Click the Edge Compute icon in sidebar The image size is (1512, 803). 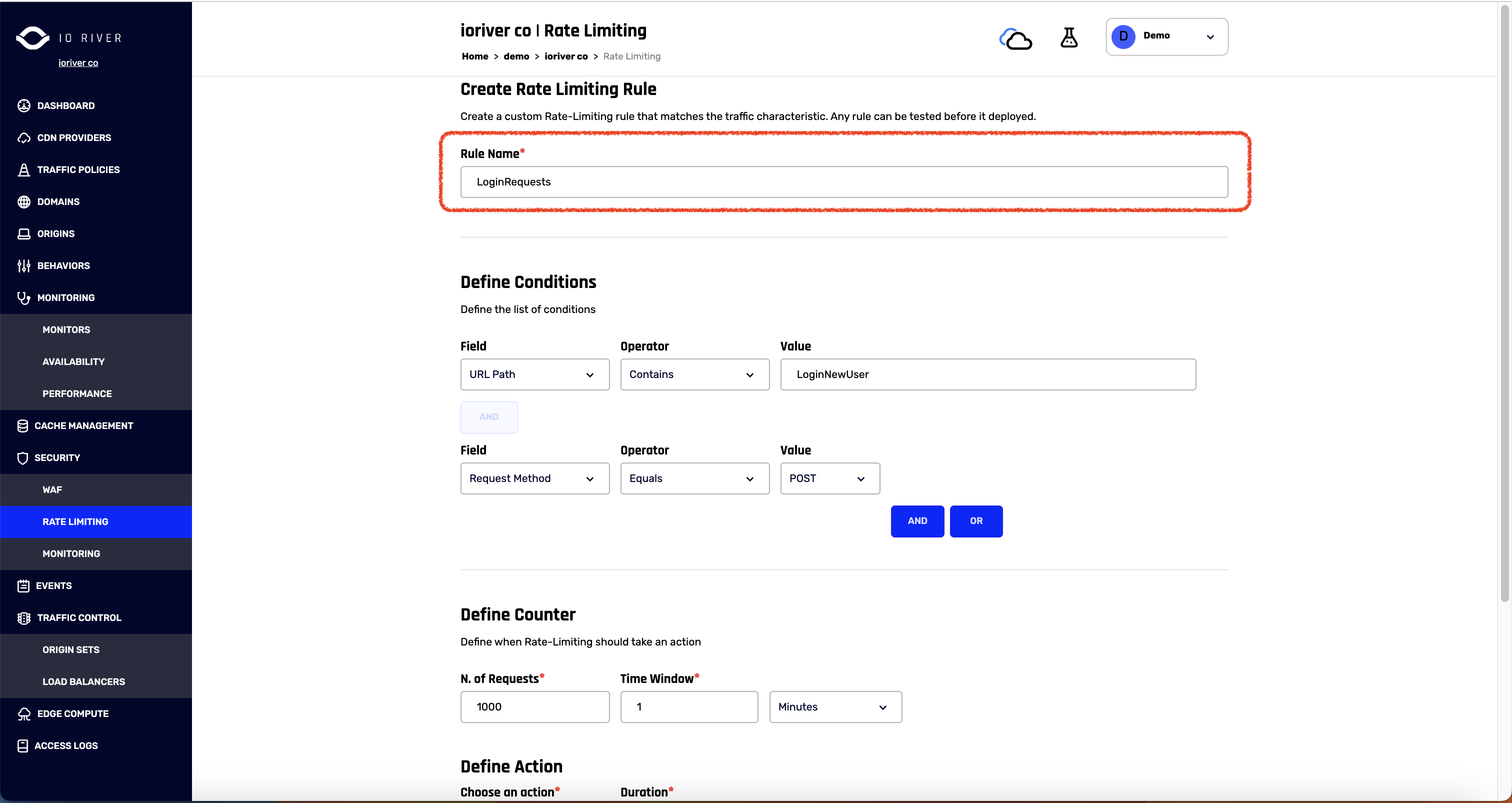pos(23,714)
